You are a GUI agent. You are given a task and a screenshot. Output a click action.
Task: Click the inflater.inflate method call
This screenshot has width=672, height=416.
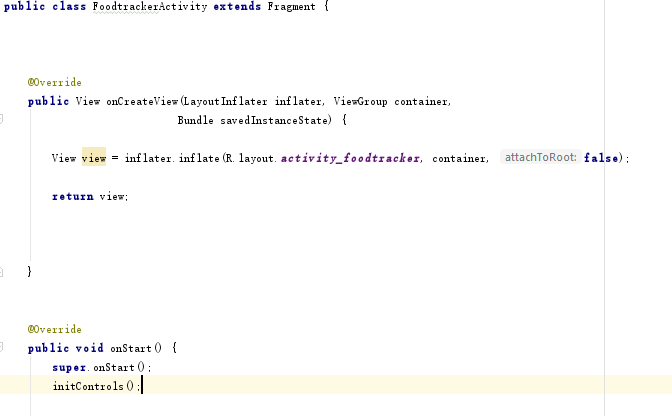point(171,158)
